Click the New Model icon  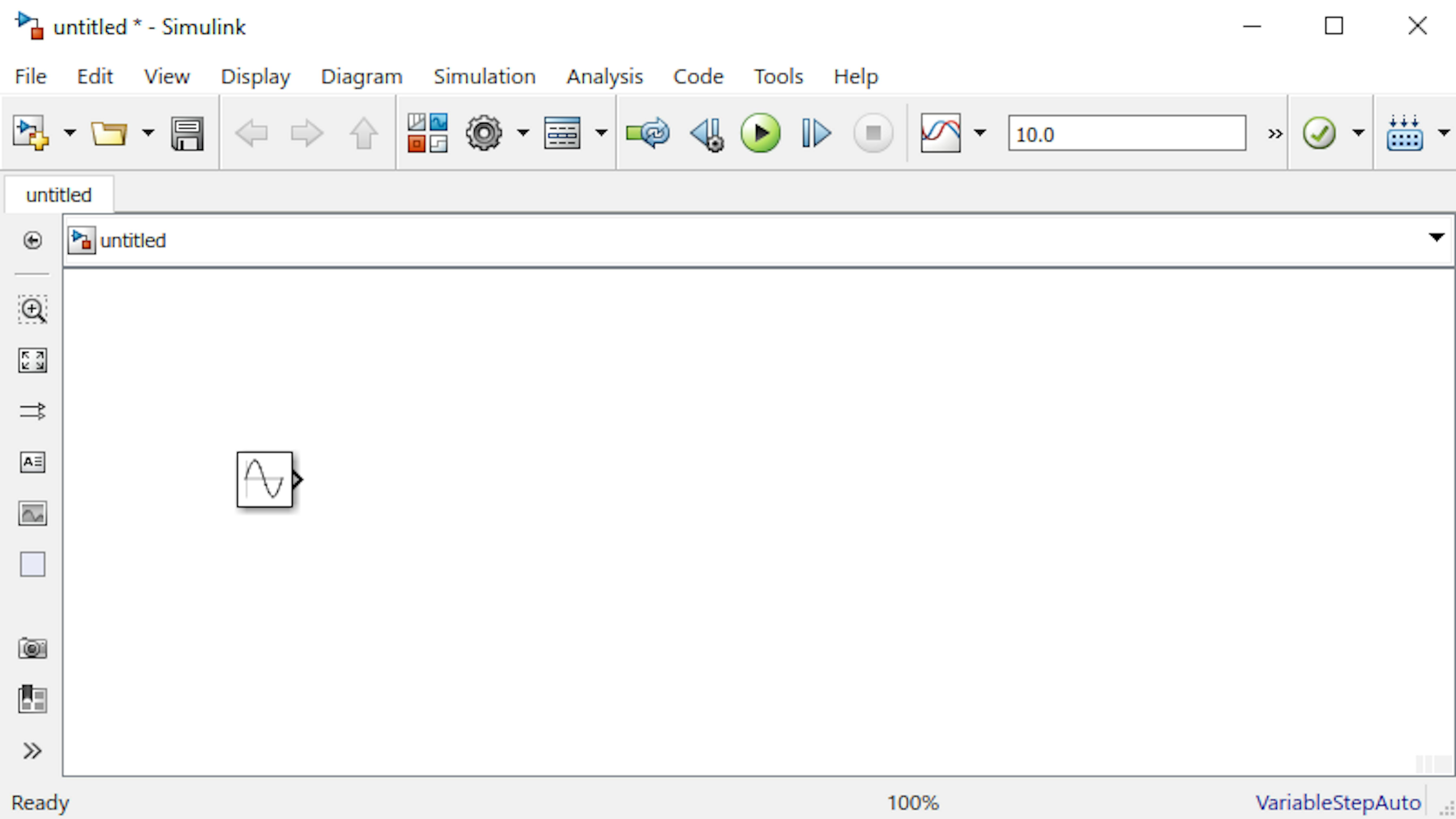[x=31, y=133]
